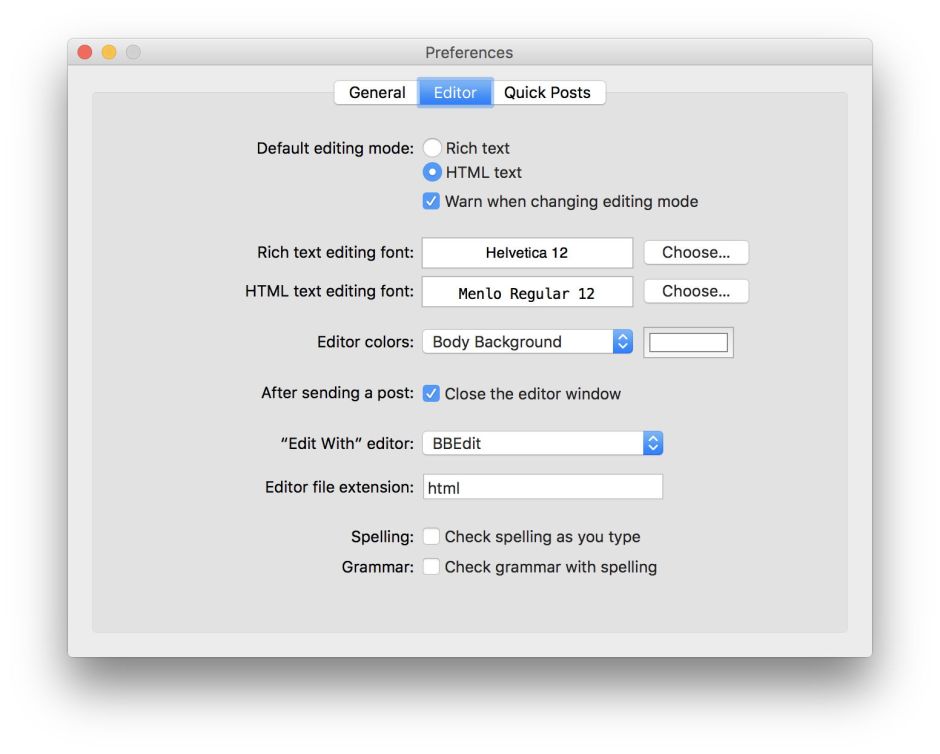Open the Quick Posts tab
The width and height of the screenshot is (940, 754).
point(547,93)
